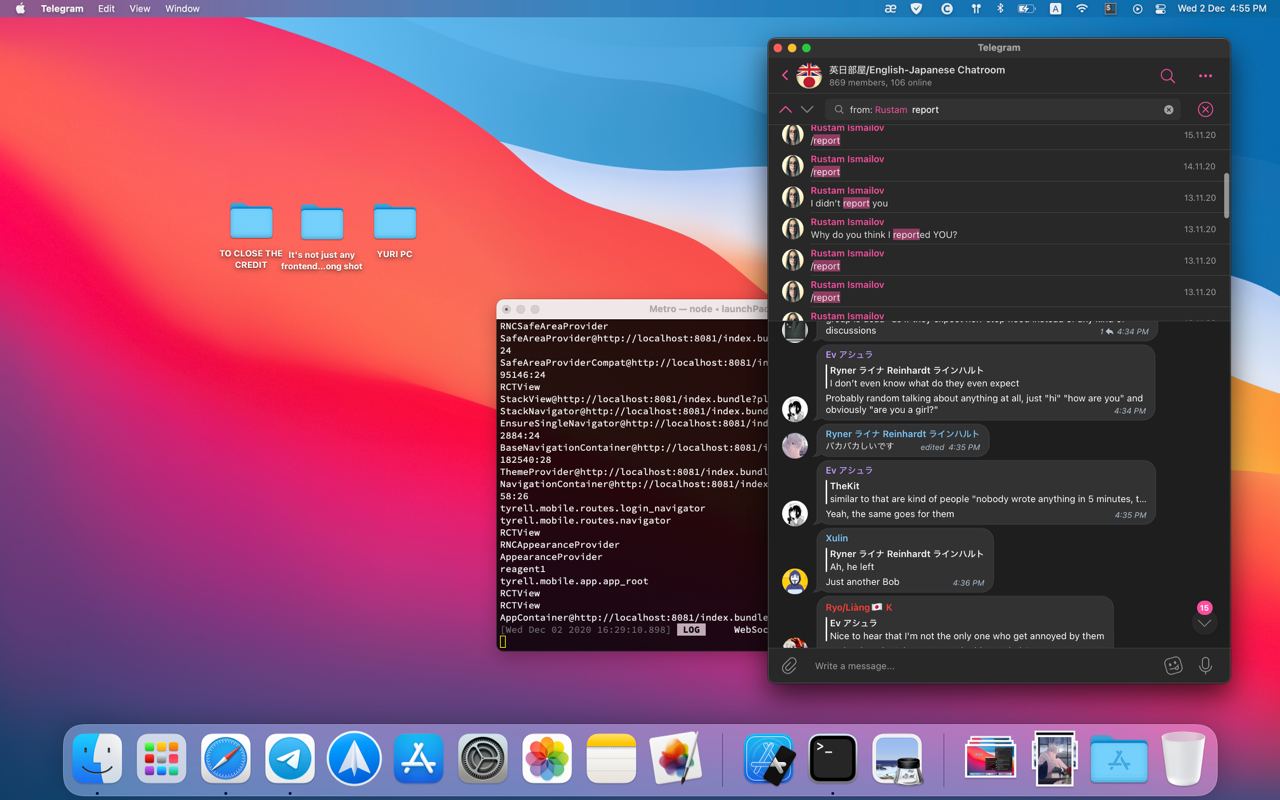This screenshot has width=1280, height=800.
Task: Open Photos from the Dock
Action: click(547, 758)
